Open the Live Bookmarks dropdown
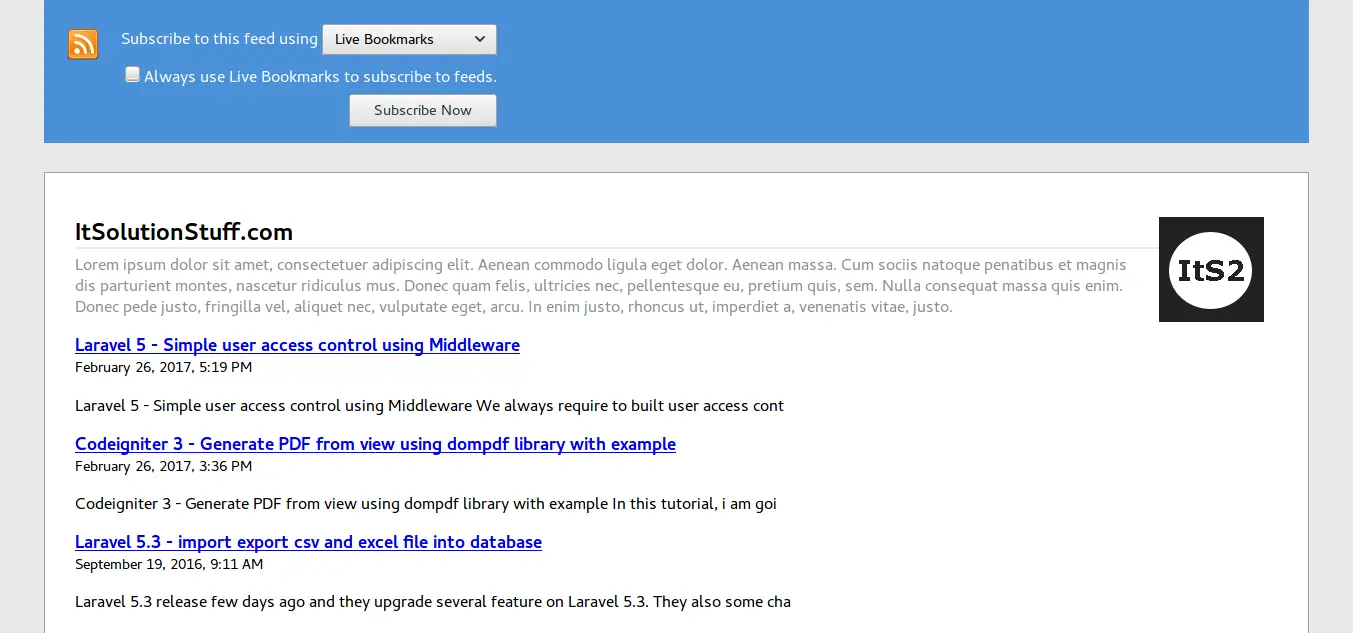Screen dimensions: 1353x633 click(409, 39)
